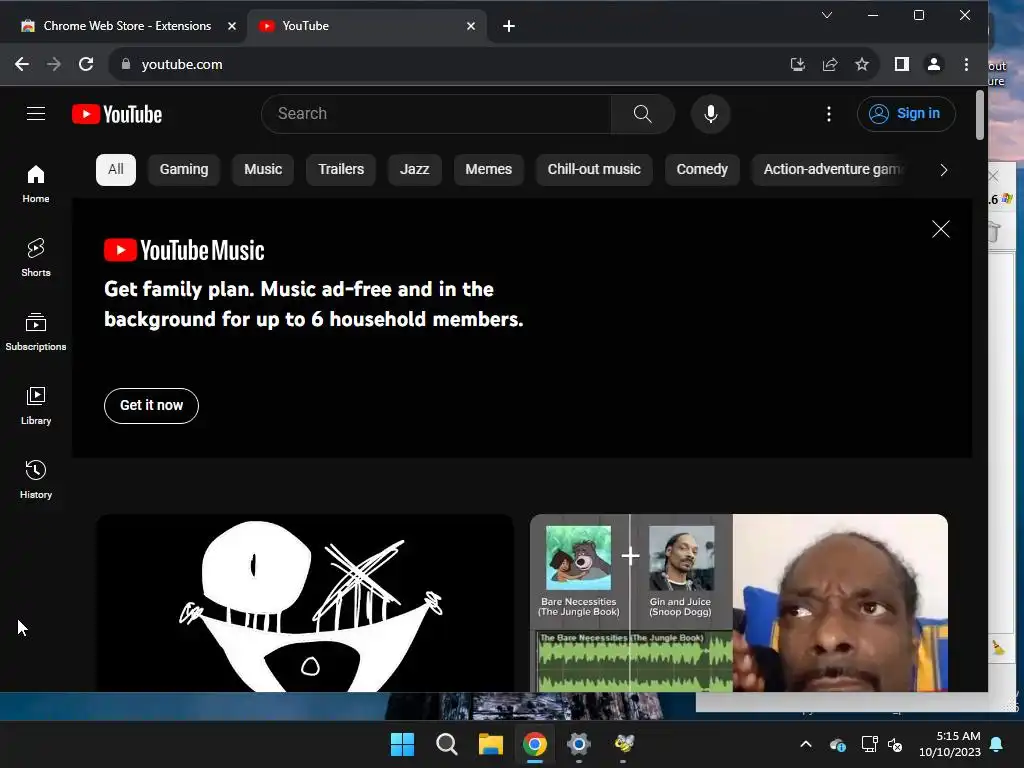
Task: Start voice search with microphone icon
Action: pos(711,114)
